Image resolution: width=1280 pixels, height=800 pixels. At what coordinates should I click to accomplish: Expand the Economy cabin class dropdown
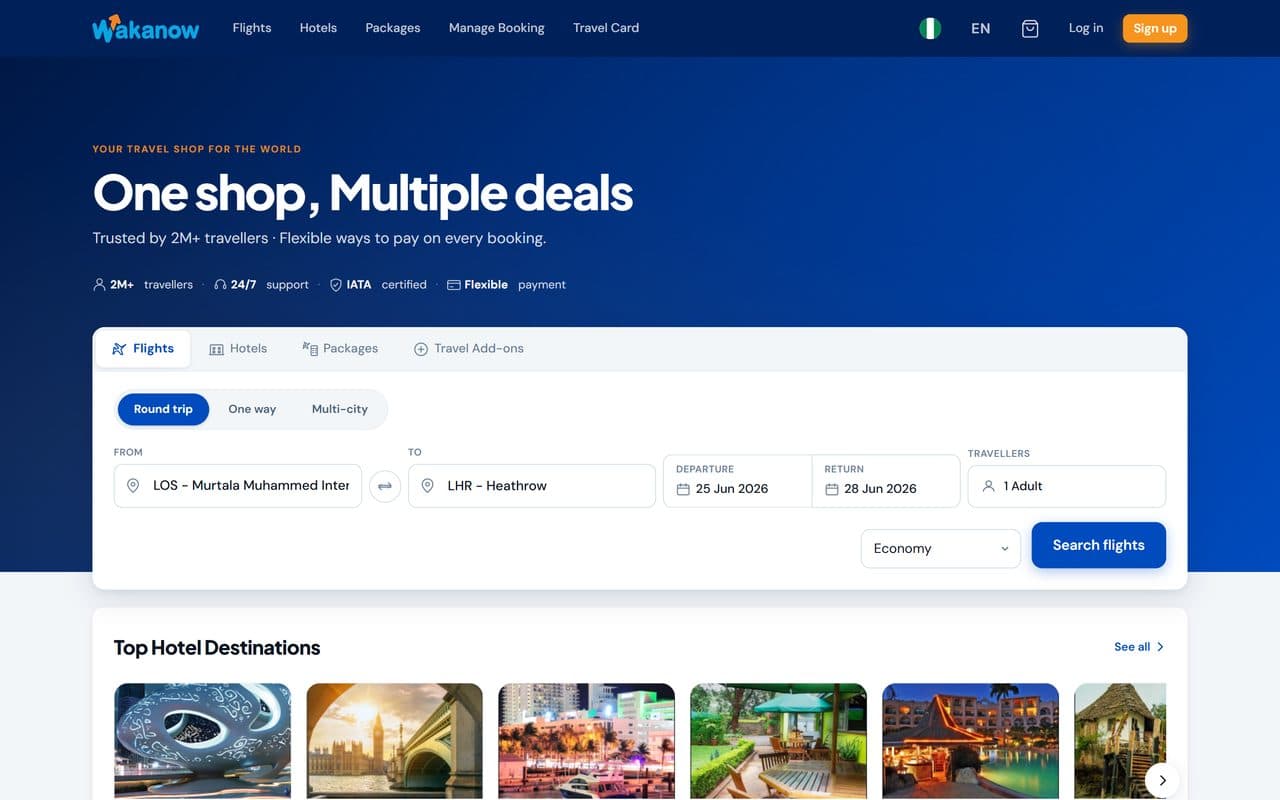941,549
